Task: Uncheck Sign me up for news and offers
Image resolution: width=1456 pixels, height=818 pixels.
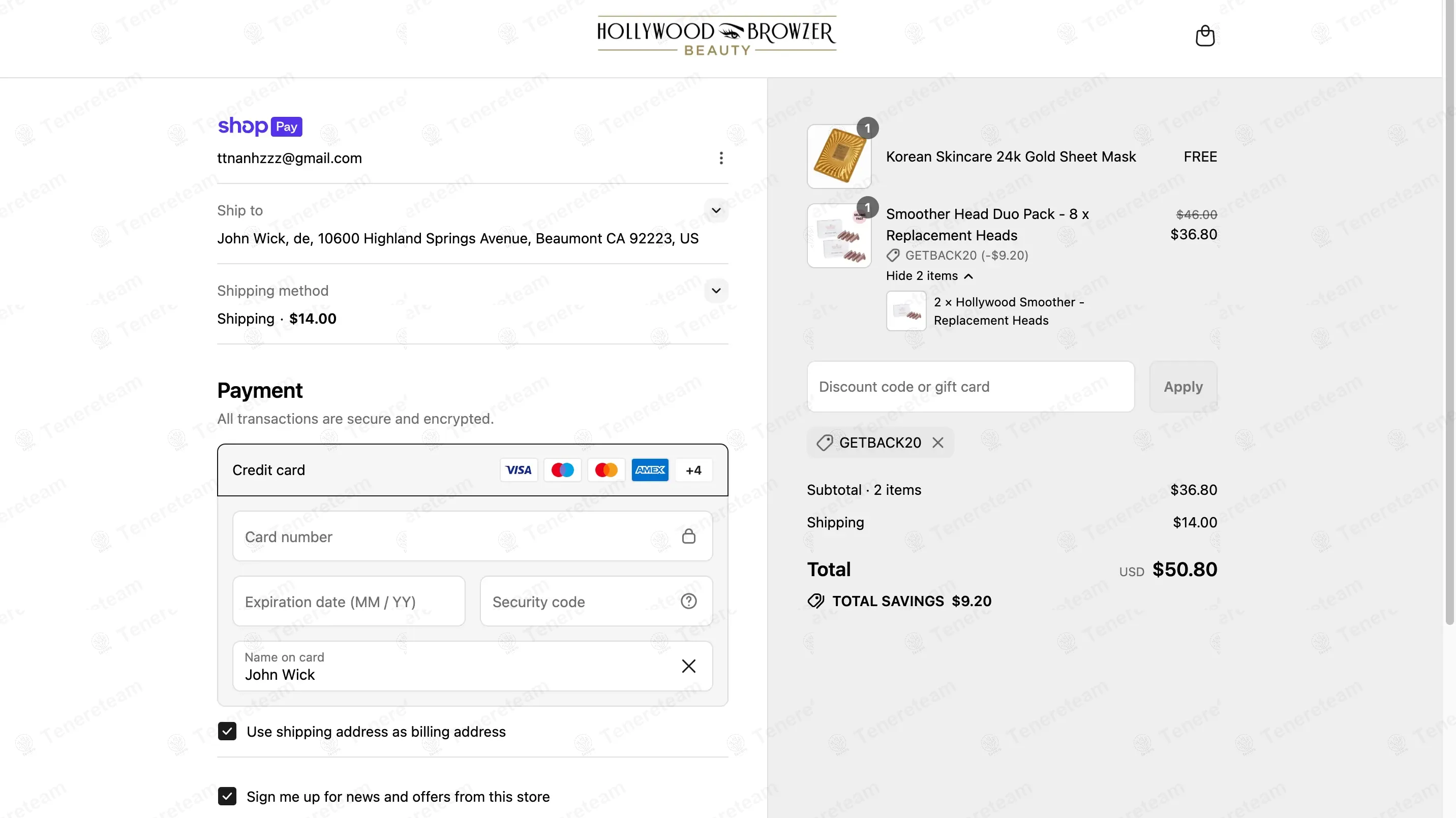Action: pyautogui.click(x=227, y=797)
